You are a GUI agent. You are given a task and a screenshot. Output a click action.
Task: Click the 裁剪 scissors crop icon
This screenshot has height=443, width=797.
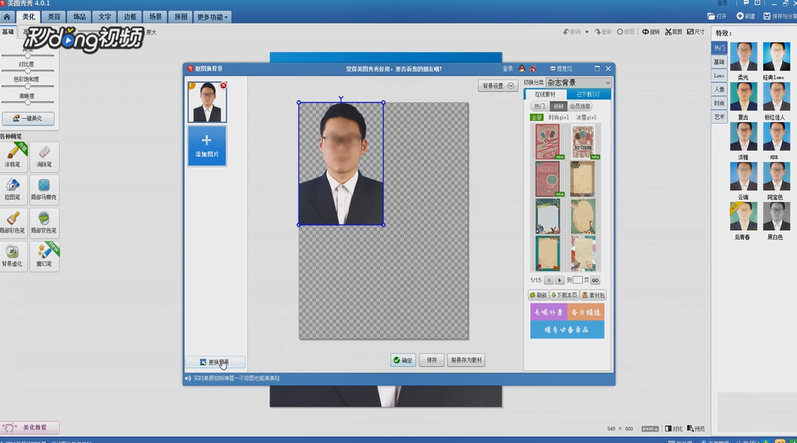point(673,31)
